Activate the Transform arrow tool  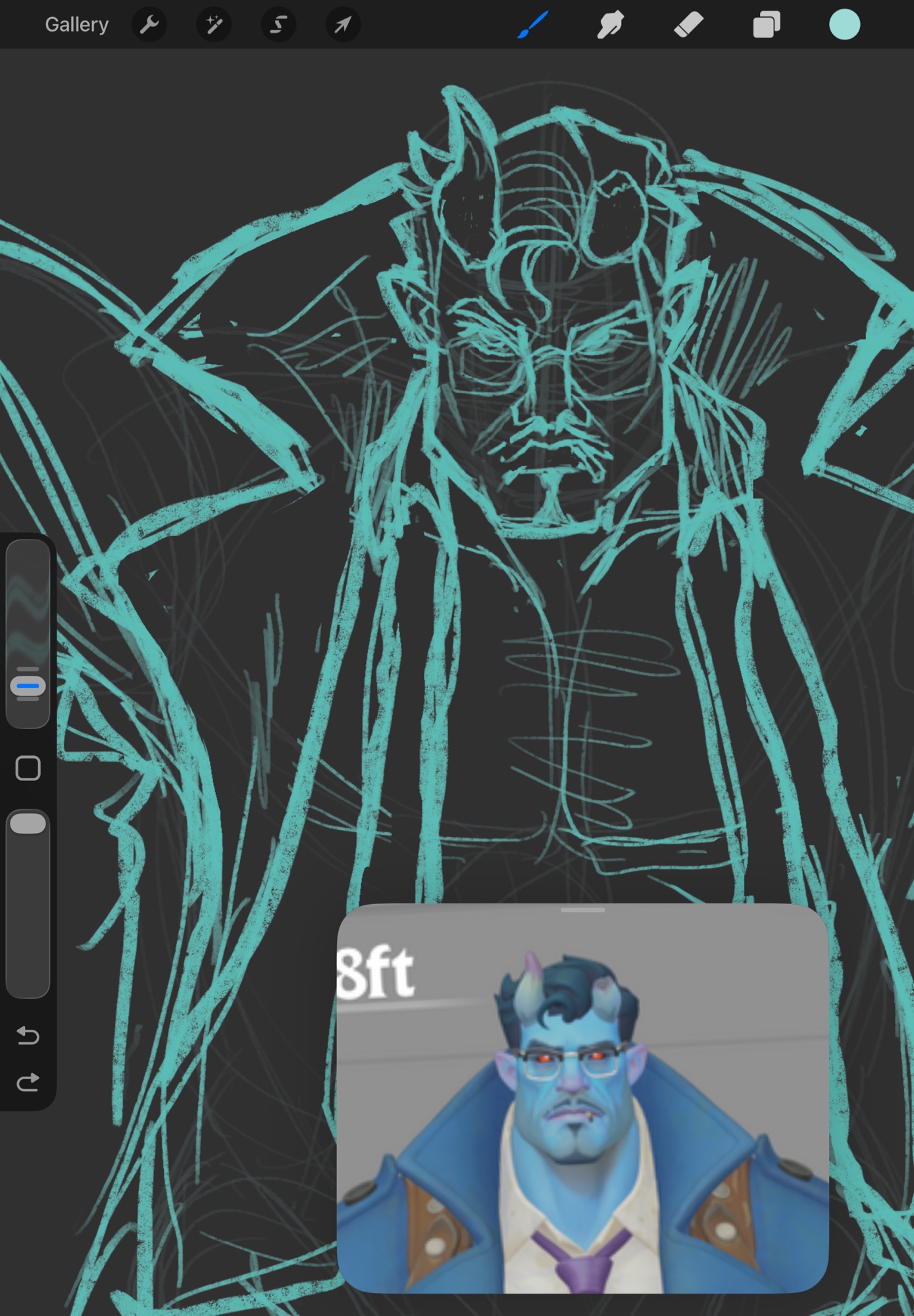[x=343, y=25]
